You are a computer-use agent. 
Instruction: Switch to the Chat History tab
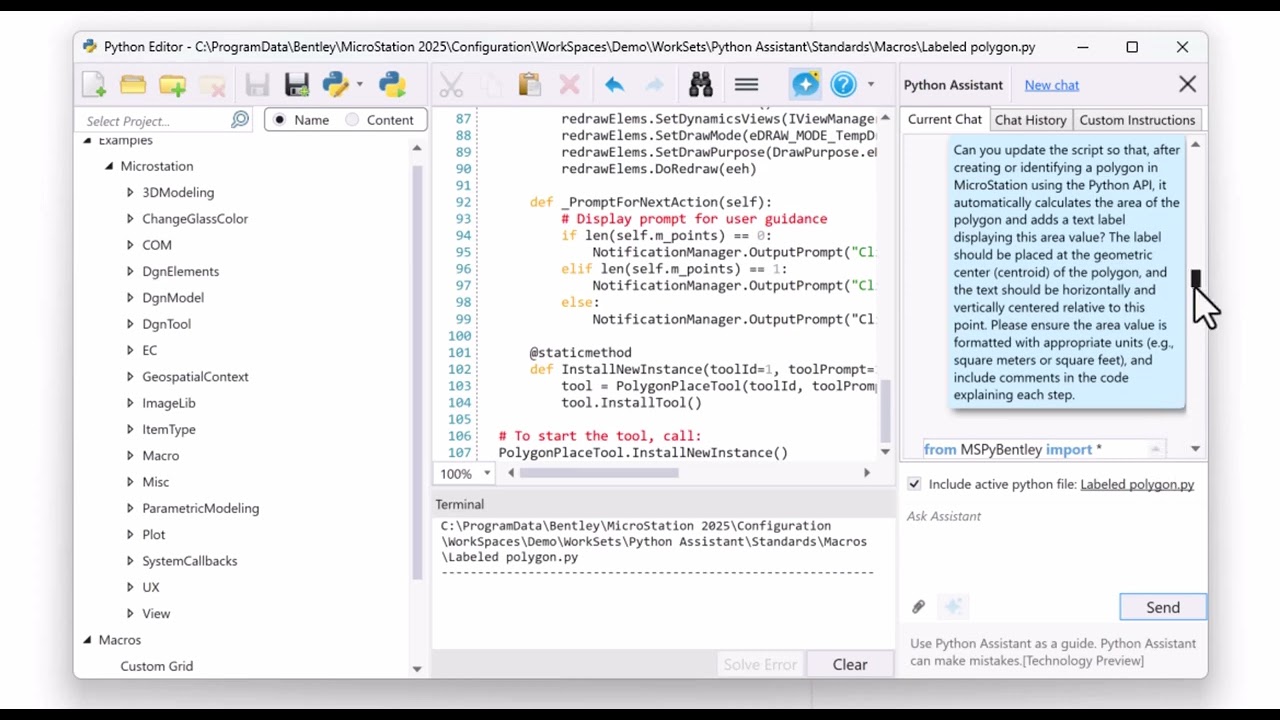point(1030,120)
